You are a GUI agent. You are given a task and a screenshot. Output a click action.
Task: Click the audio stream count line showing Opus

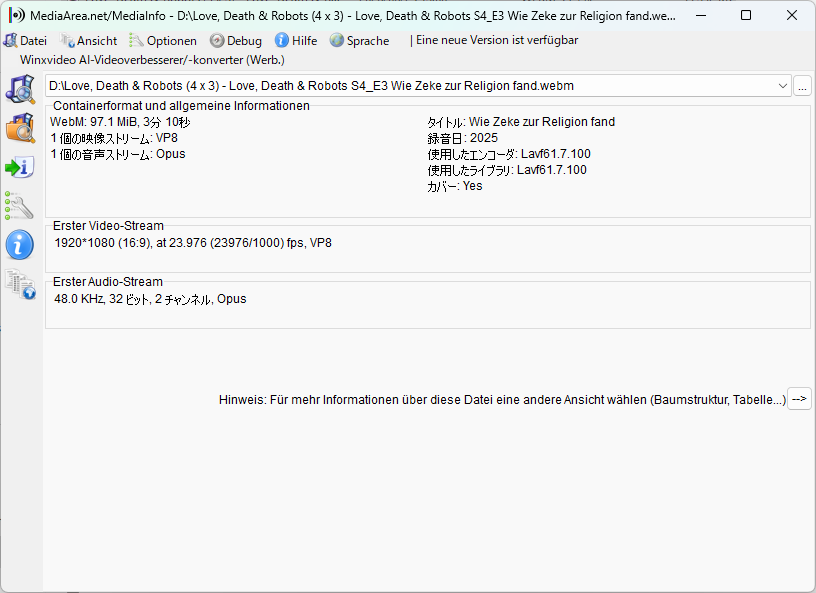118,154
